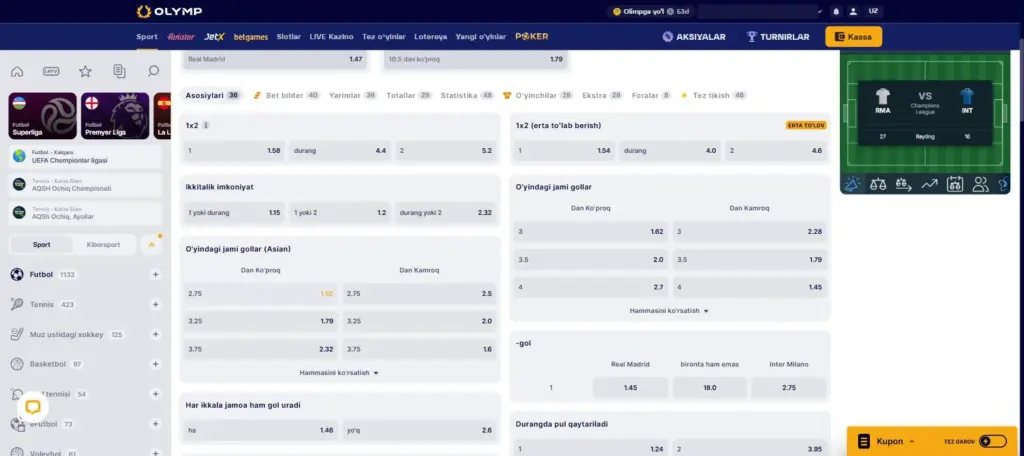Toggle the Tez garov switch
Screen dimensions: 1024x456
click(993, 442)
